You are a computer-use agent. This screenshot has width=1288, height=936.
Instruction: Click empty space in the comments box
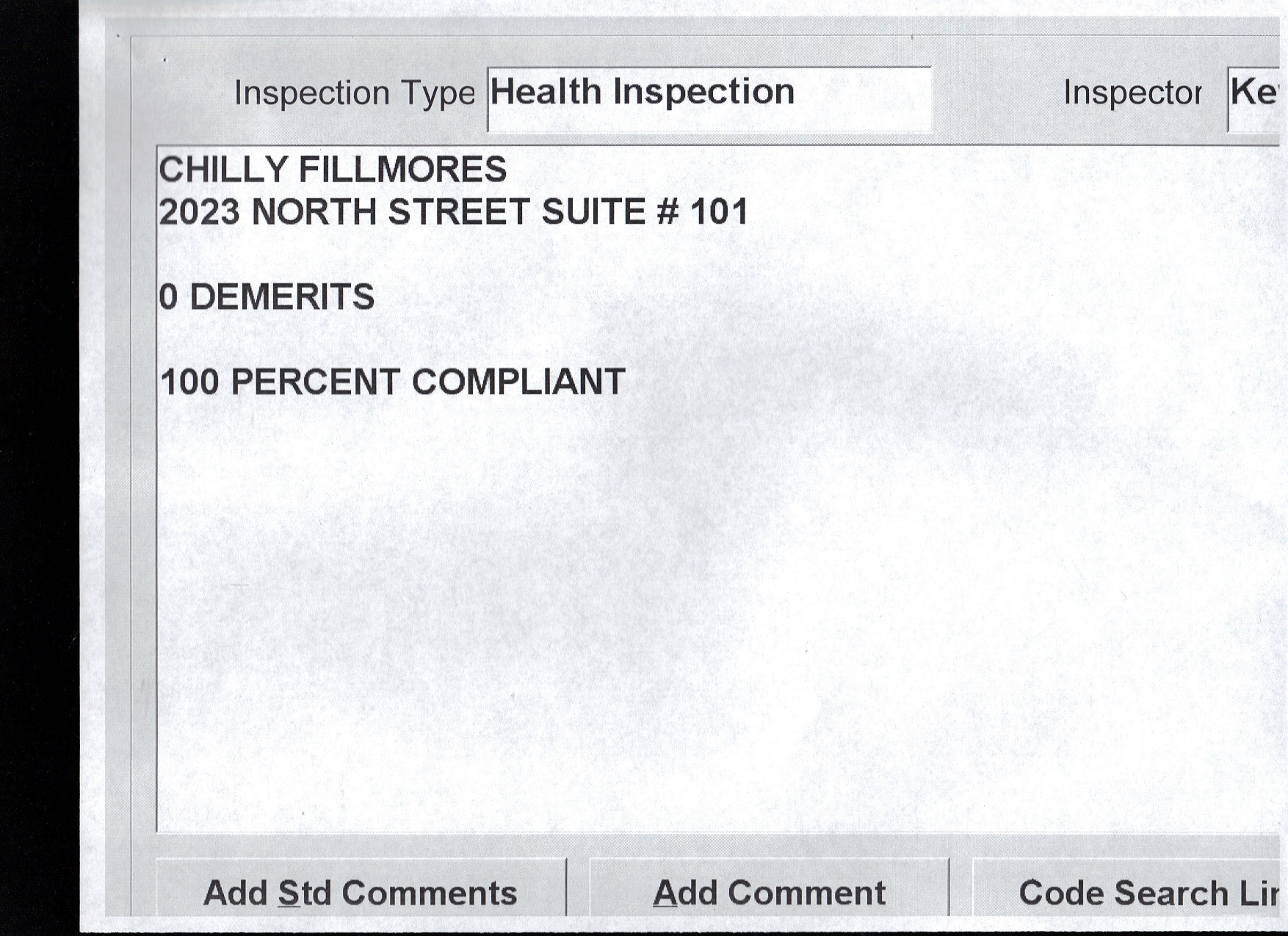[661, 624]
